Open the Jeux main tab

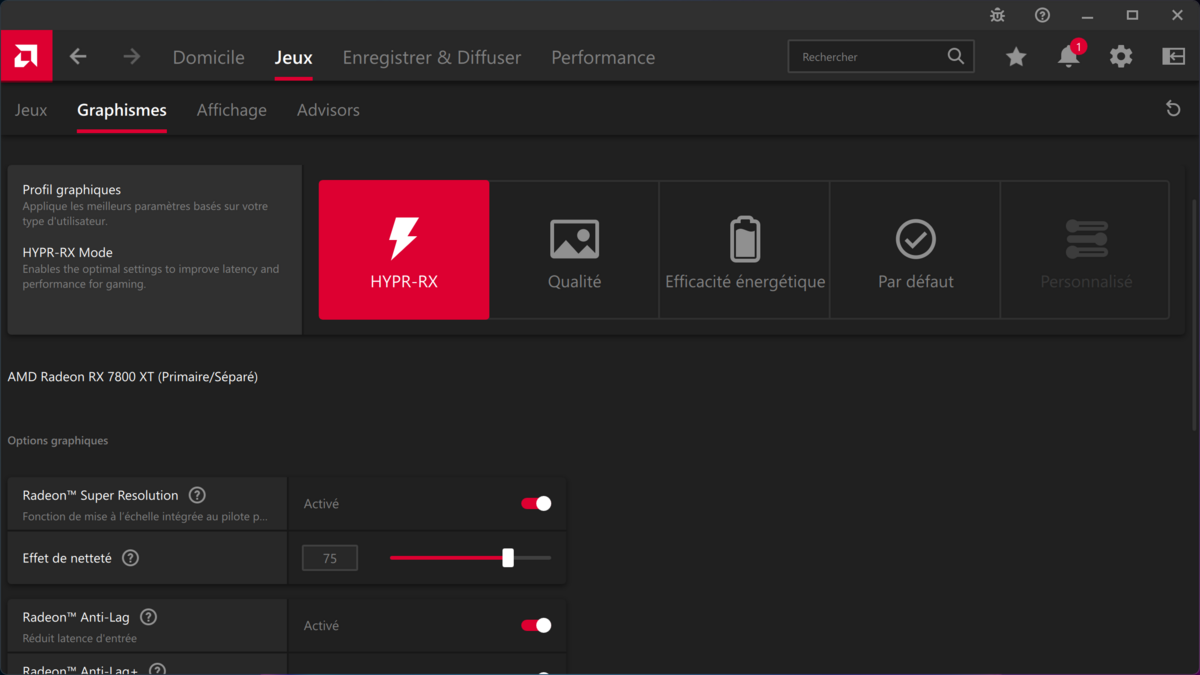tap(294, 57)
